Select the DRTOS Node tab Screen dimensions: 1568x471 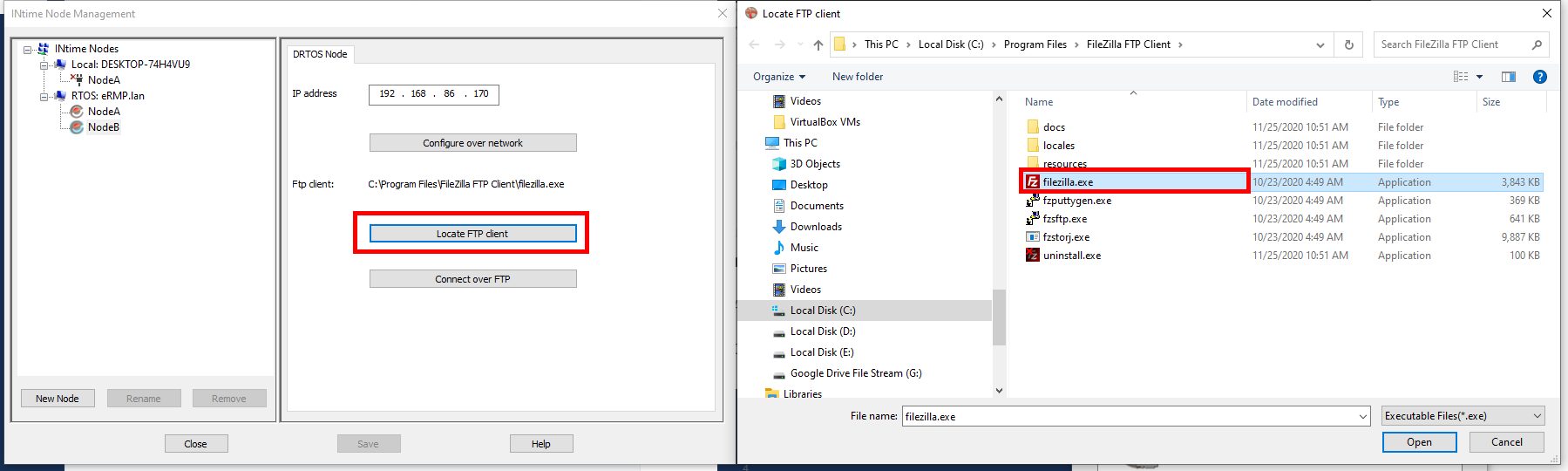tap(320, 54)
